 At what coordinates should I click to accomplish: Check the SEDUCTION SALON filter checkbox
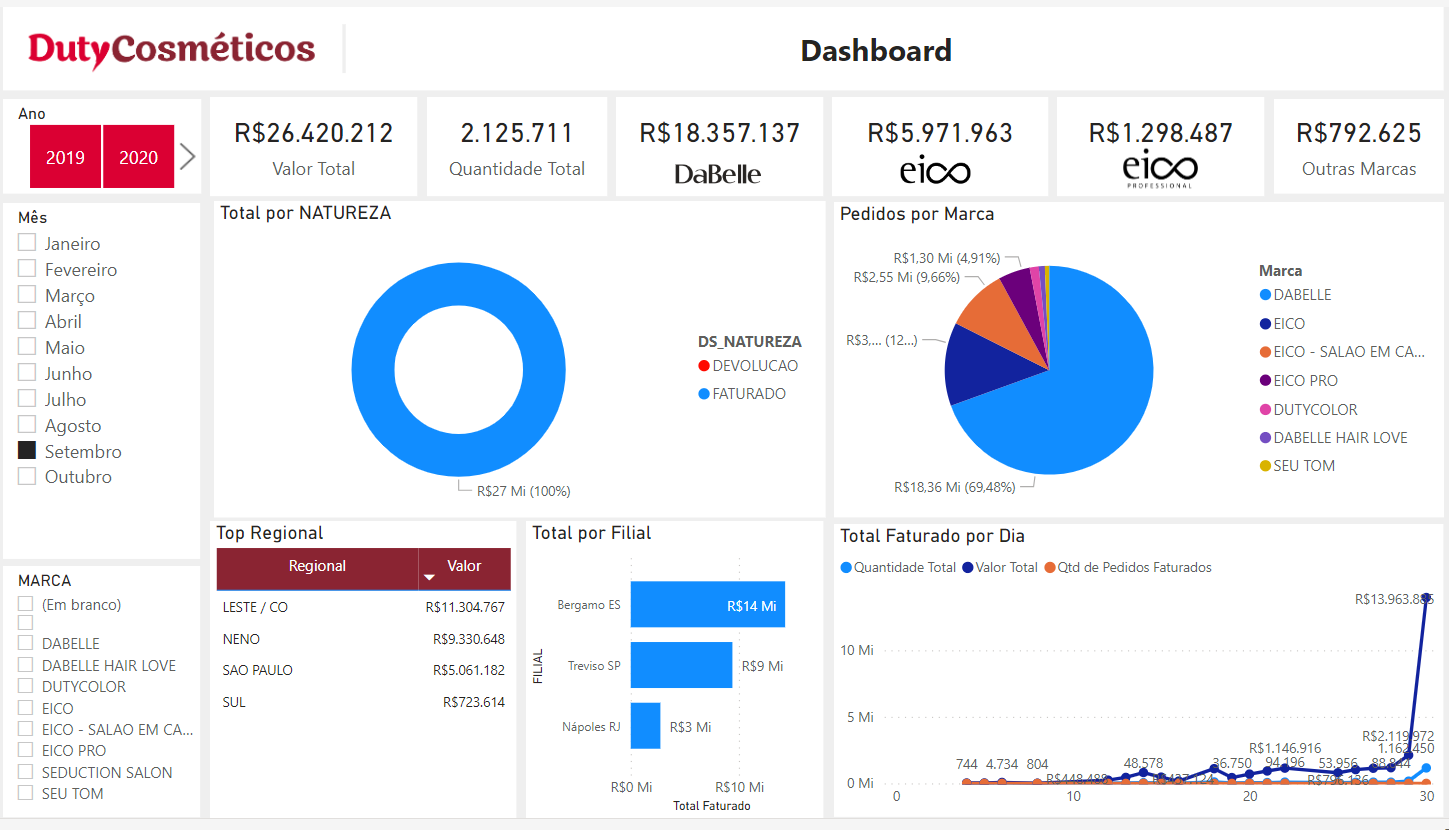click(25, 772)
